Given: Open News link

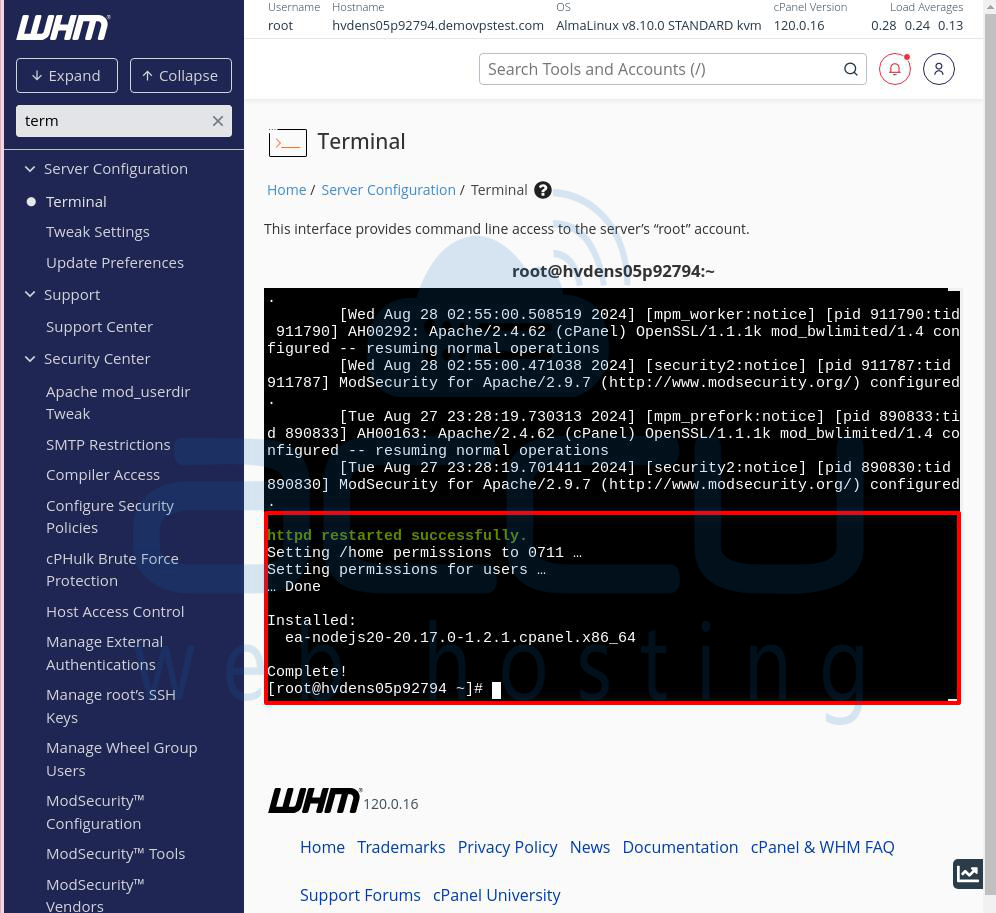Looking at the screenshot, I should [589, 847].
